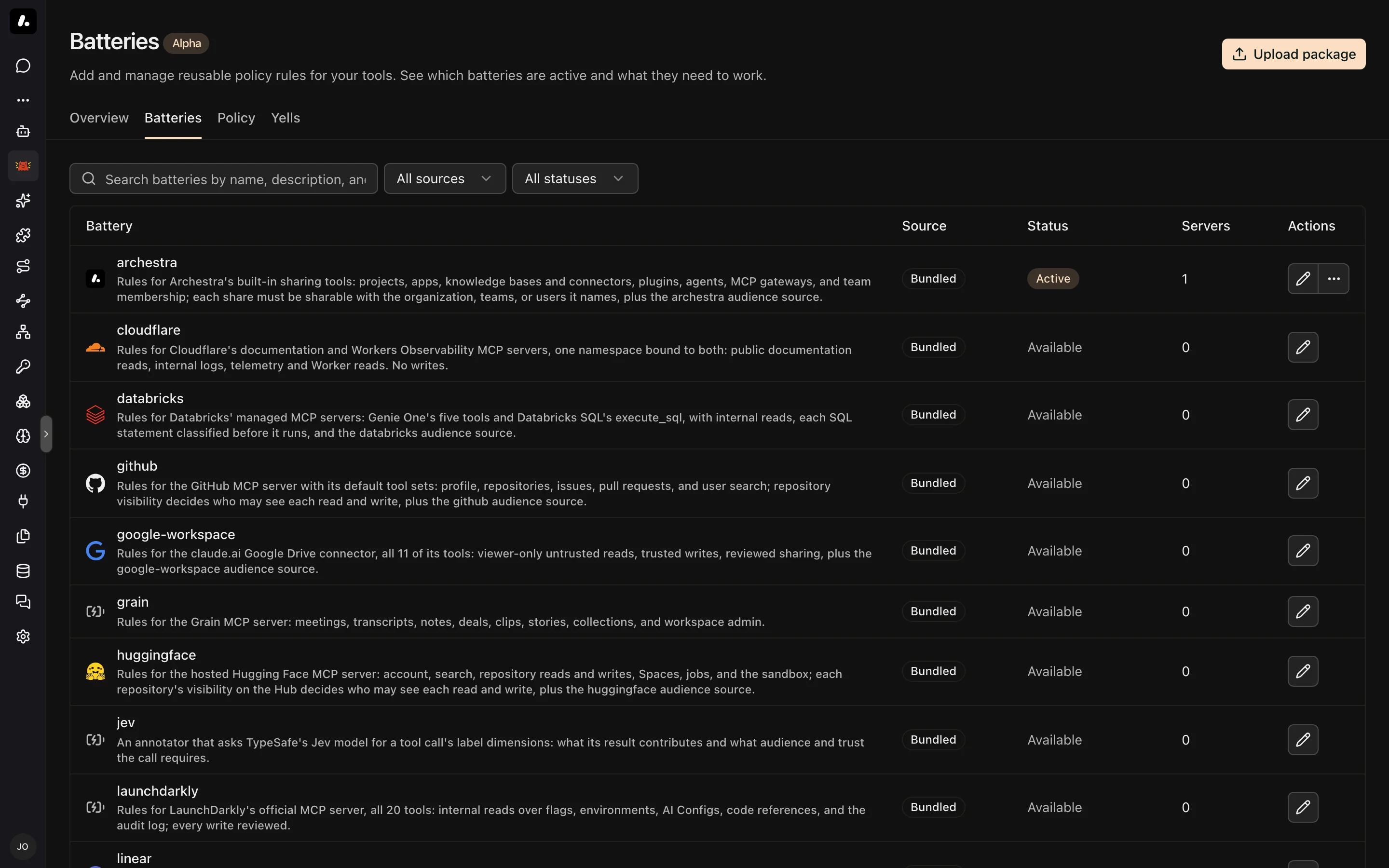Open the JO user avatar
This screenshot has height=868, width=1389.
pyautogui.click(x=23, y=846)
